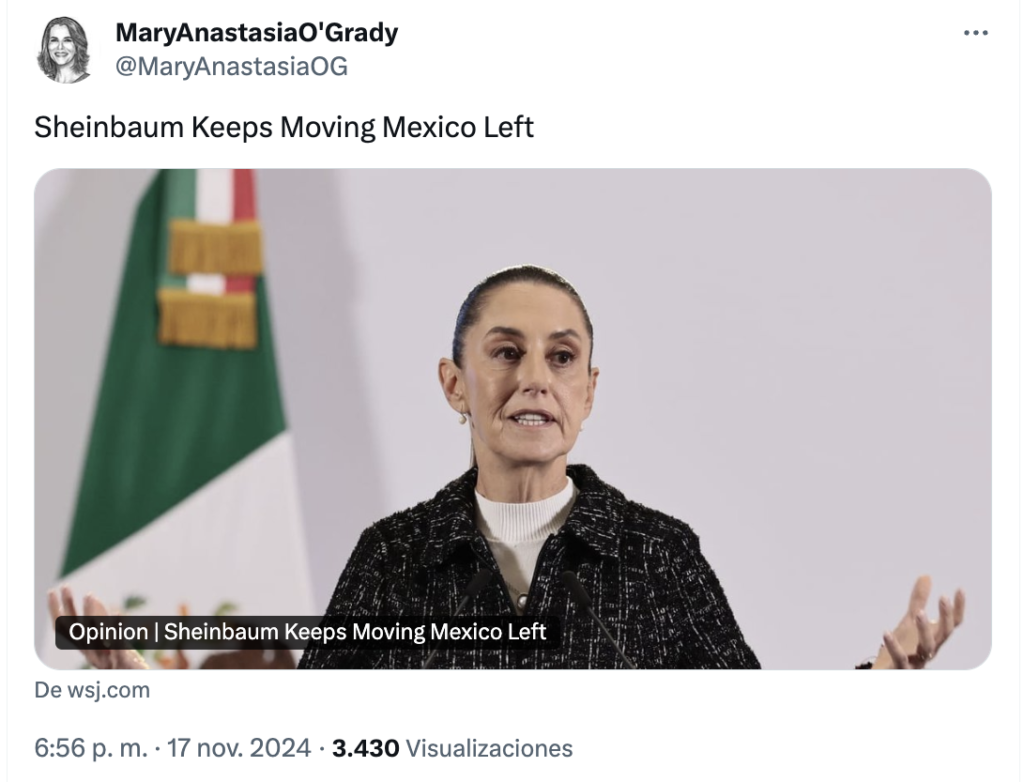Click the 6:56 p. m. timestamp
Image resolution: width=1024 pixels, height=782 pixels.
[91, 748]
